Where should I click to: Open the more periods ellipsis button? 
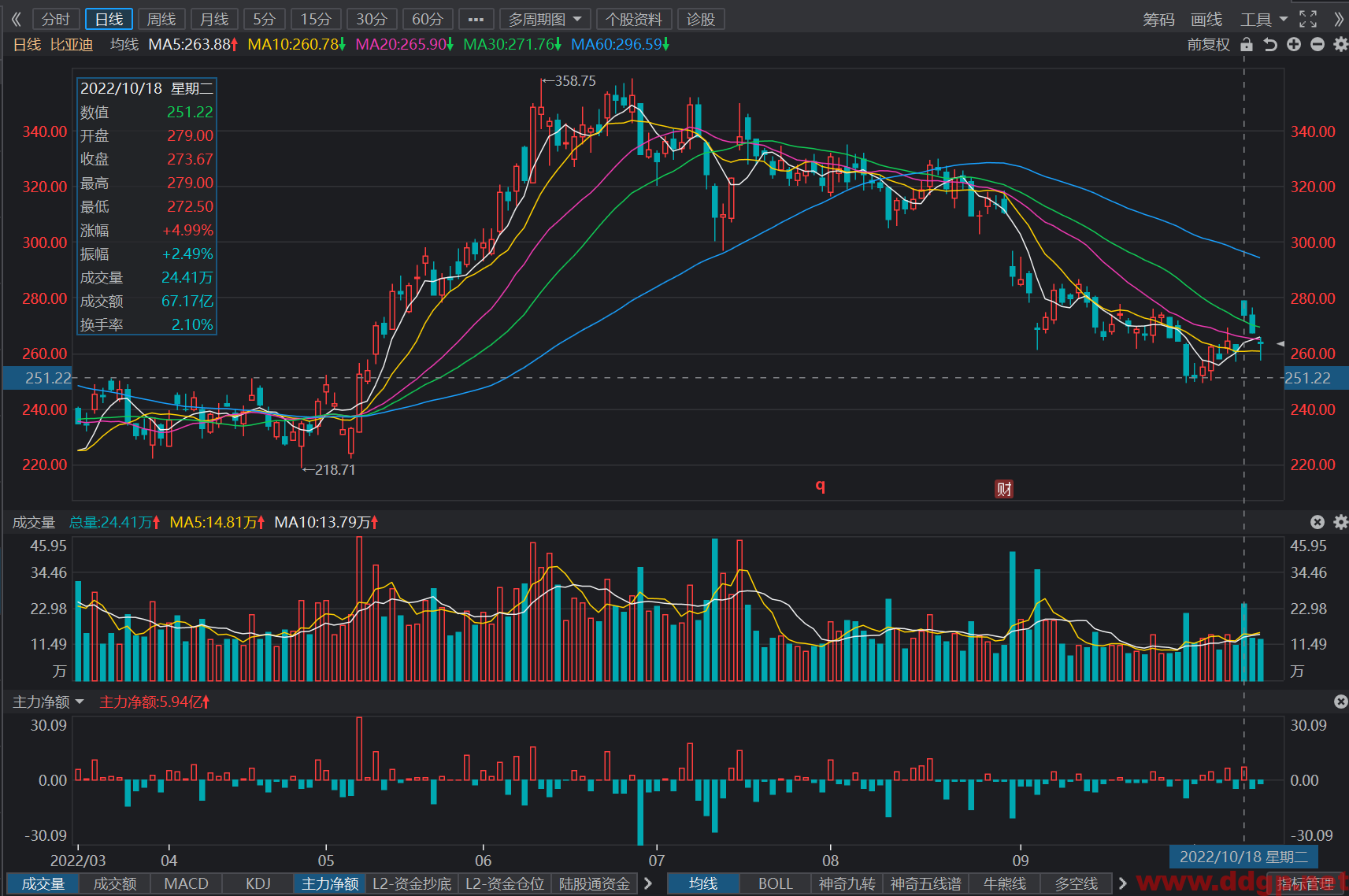coord(476,19)
